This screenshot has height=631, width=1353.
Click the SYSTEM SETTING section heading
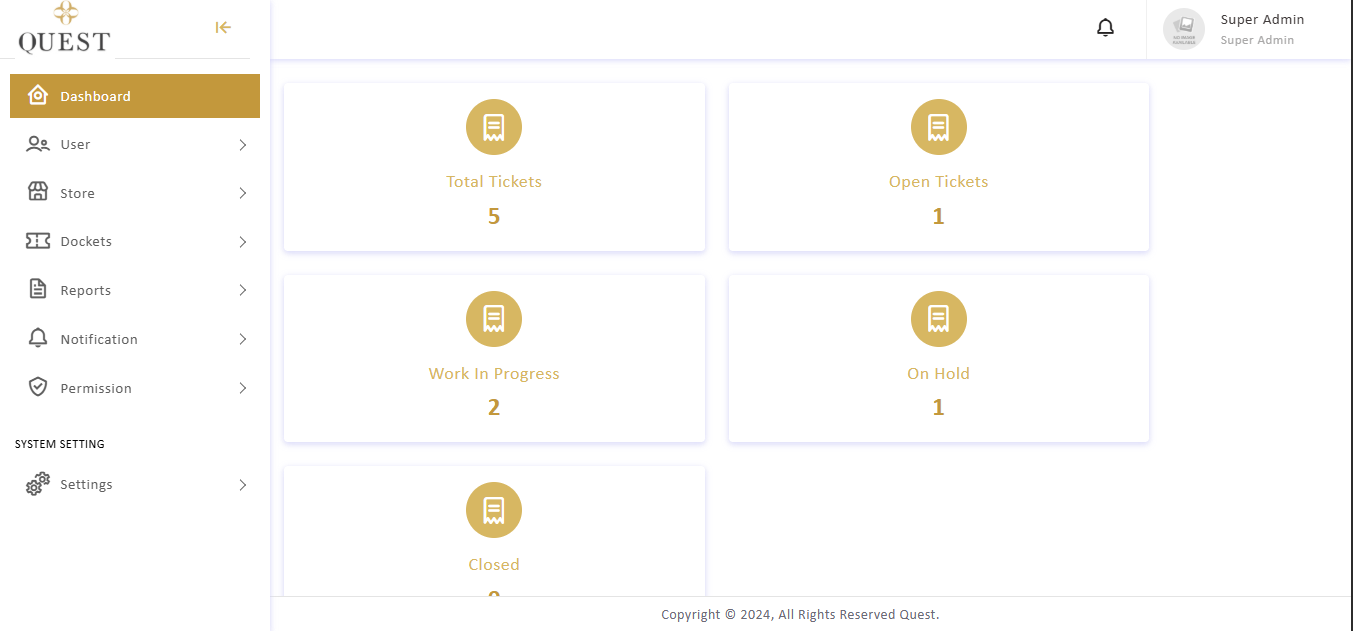[60, 444]
